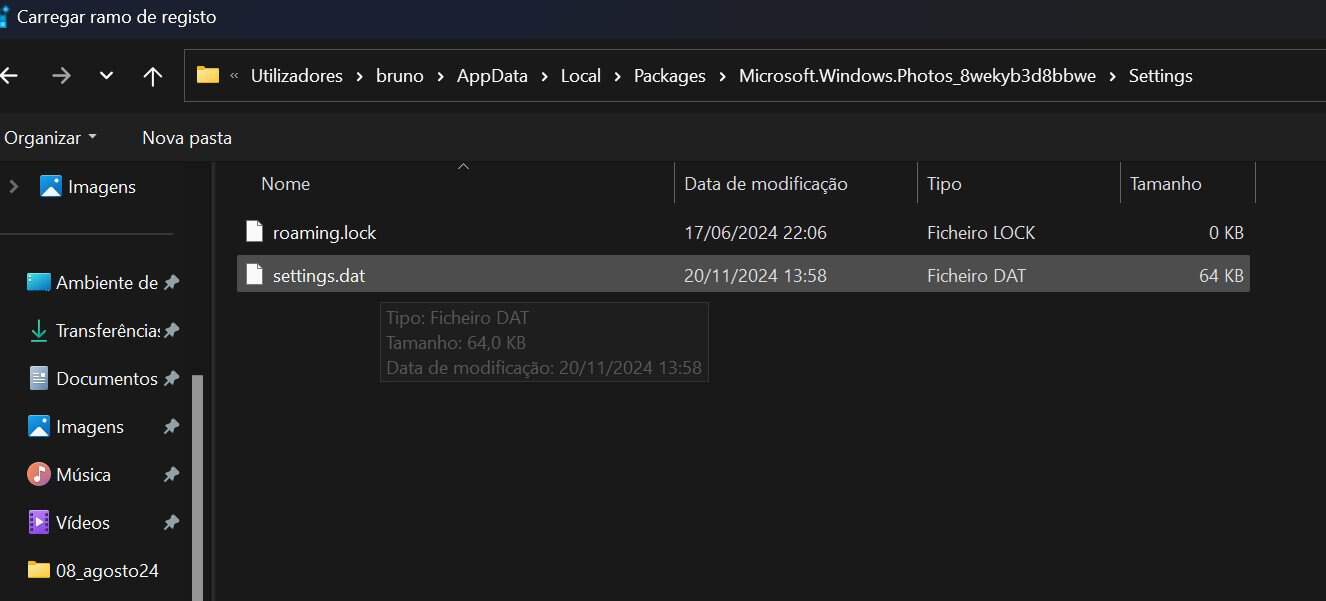Navigate to Packages in breadcrumb
The image size is (1326, 601).
[670, 76]
